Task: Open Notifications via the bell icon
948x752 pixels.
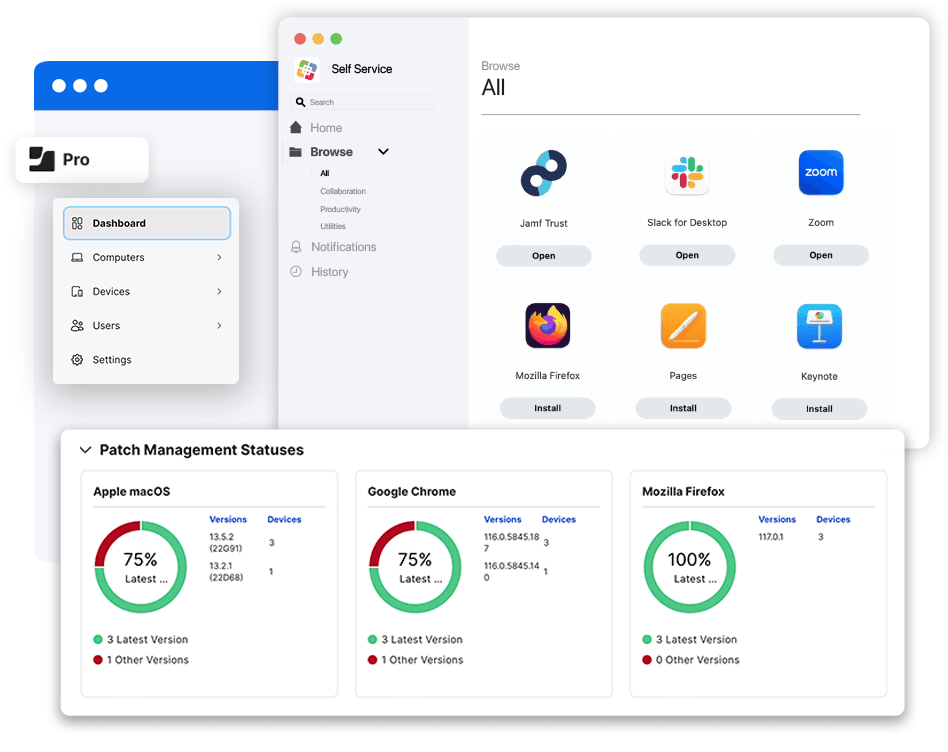Action: [296, 246]
